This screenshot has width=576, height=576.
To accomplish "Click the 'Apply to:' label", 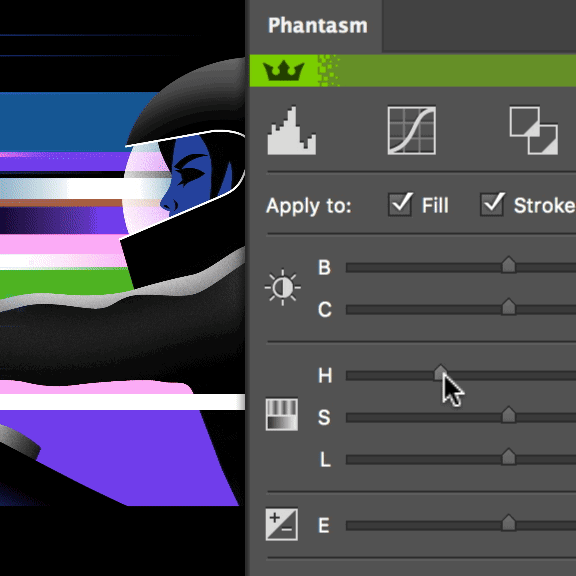I will pos(309,206).
